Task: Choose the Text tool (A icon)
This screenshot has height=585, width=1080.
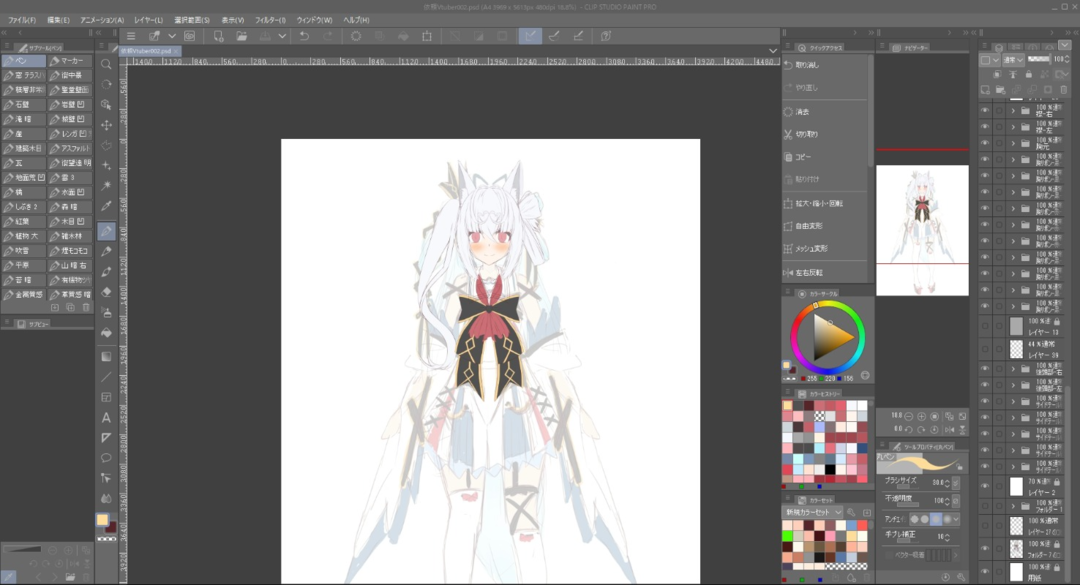Action: 106,417
